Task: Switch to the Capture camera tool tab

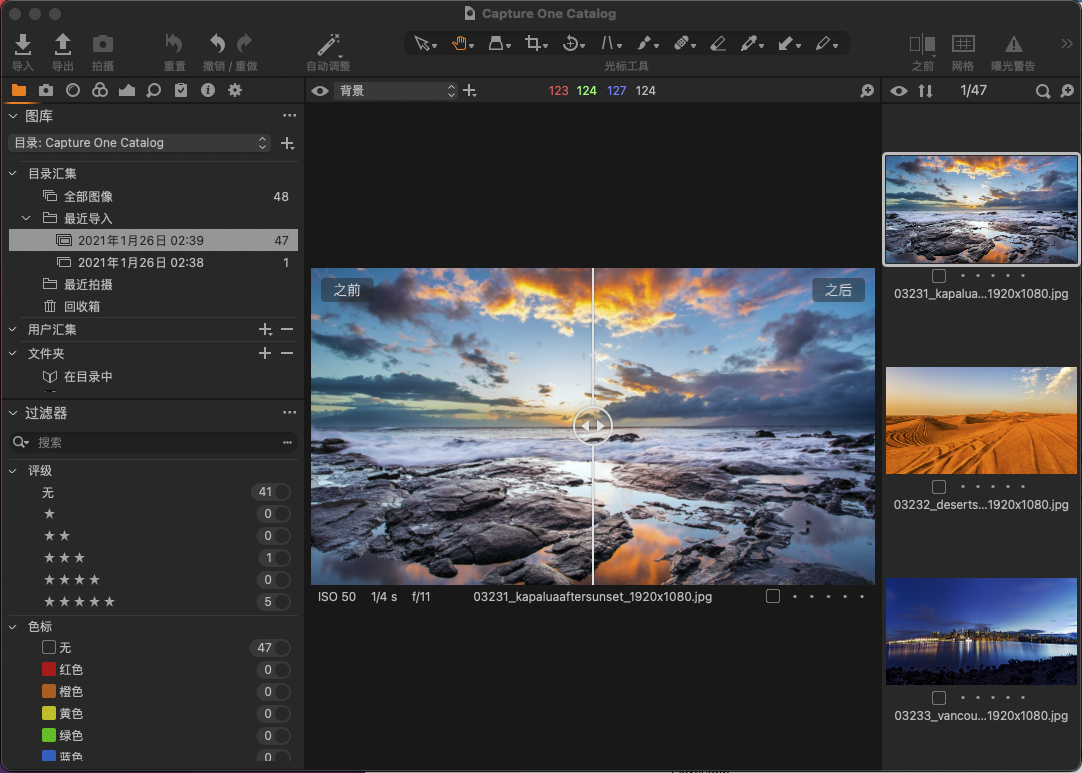Action: coord(46,90)
